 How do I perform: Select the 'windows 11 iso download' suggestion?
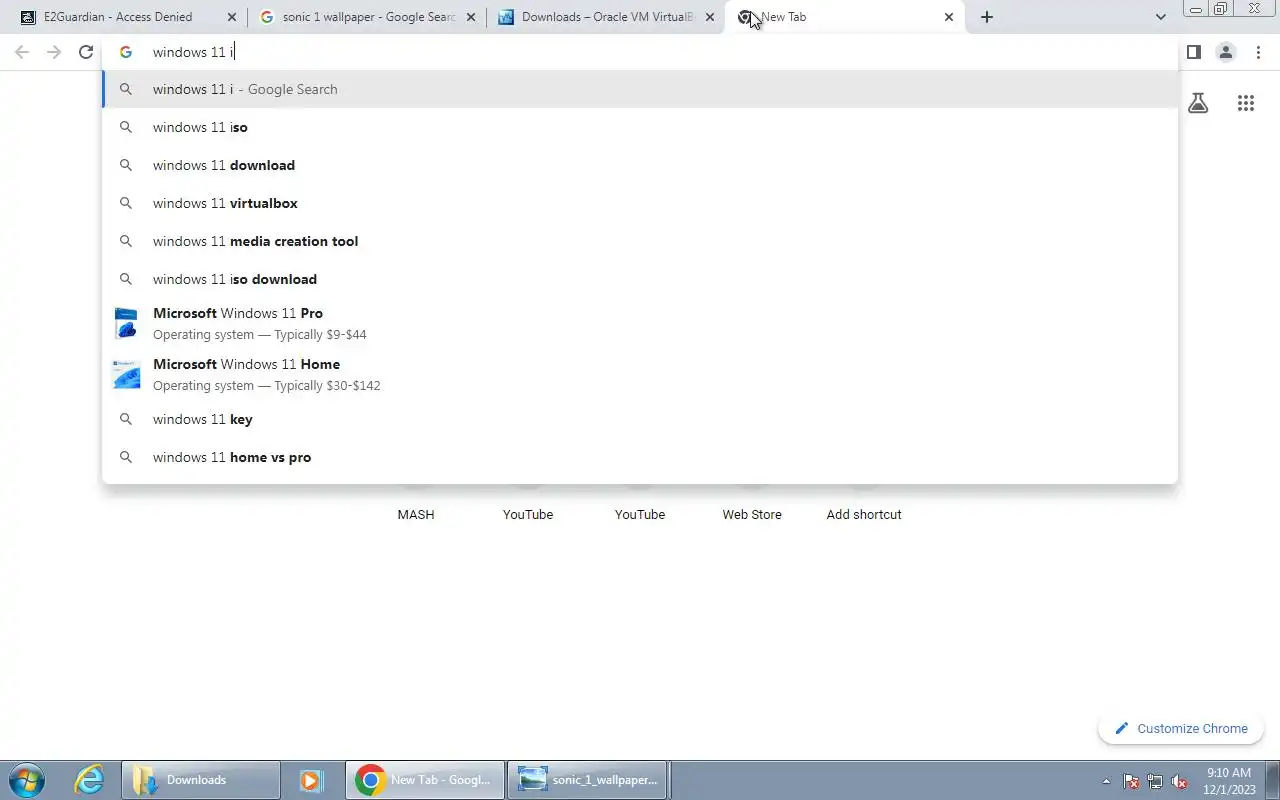[640, 279]
